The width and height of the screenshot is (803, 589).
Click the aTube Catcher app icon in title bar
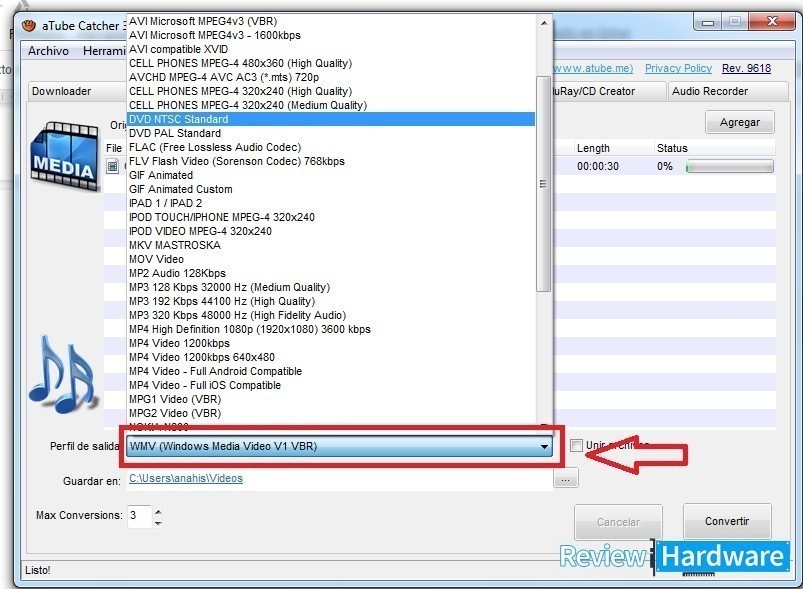coord(29,25)
